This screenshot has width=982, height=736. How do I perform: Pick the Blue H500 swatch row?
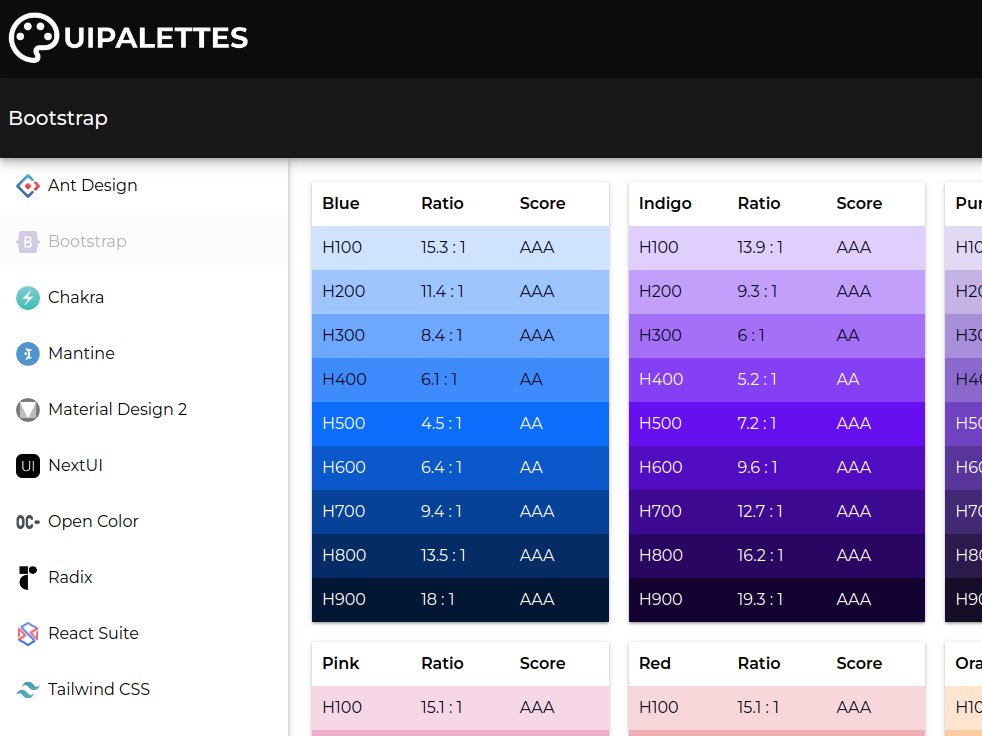pos(460,423)
